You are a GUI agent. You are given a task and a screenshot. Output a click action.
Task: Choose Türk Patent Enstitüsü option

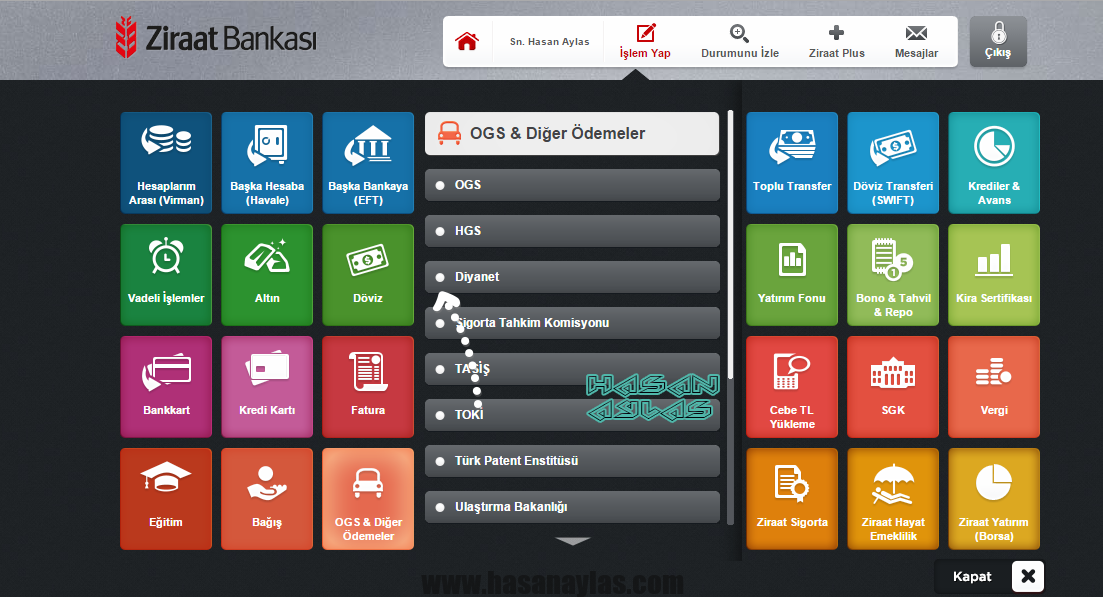coord(573,461)
